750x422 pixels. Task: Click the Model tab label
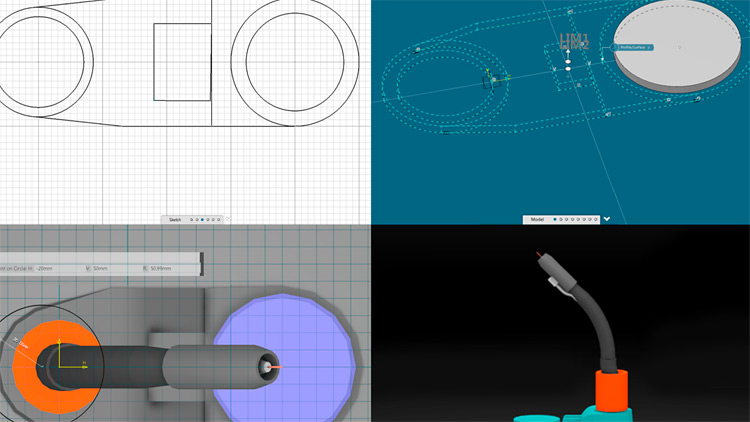[x=537, y=219]
